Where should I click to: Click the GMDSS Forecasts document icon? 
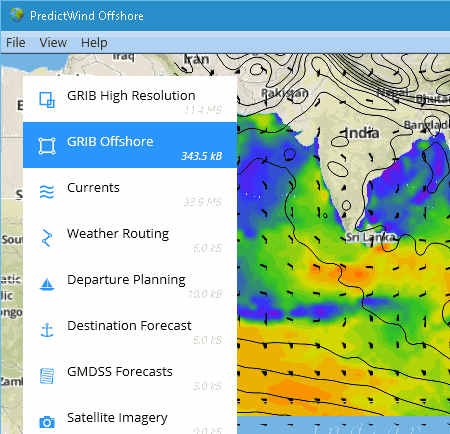tap(47, 376)
